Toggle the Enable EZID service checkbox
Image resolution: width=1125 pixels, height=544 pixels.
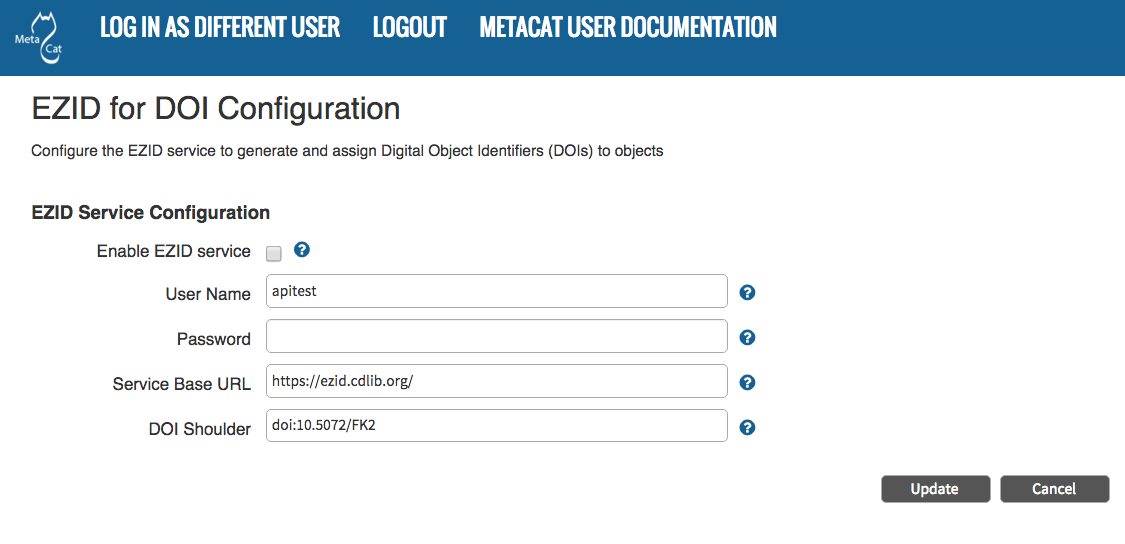[x=274, y=253]
